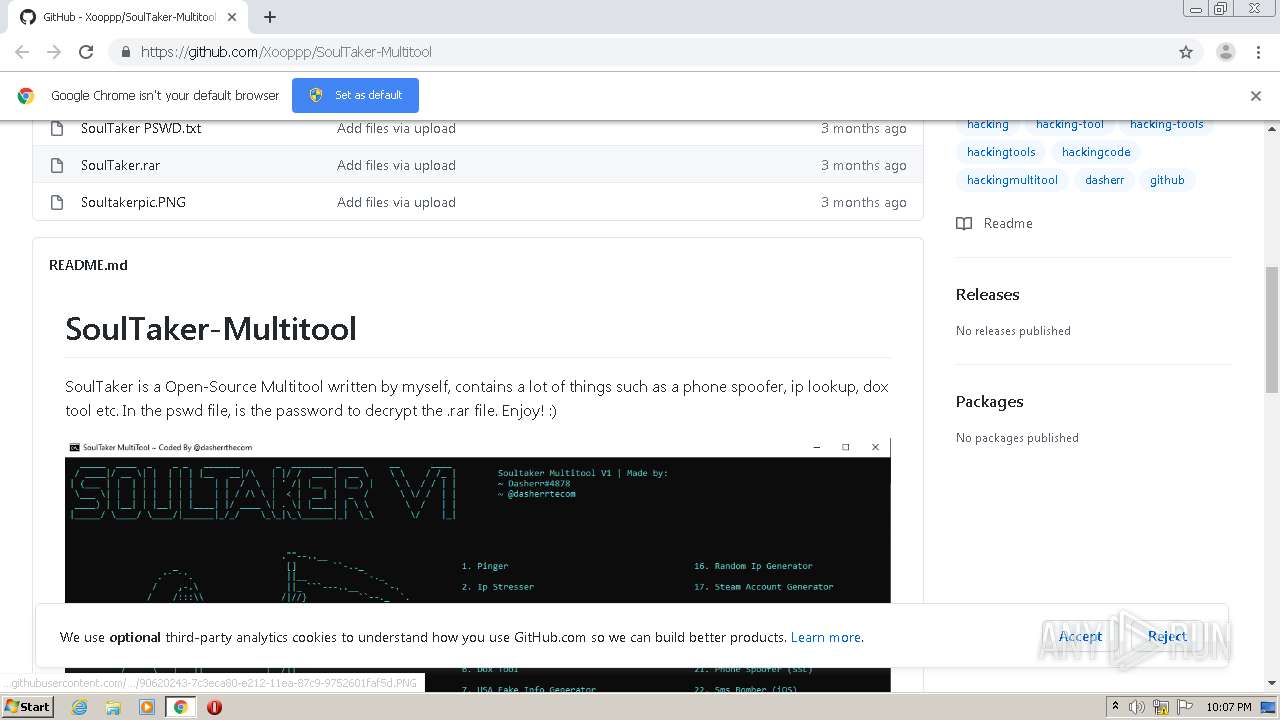The width and height of the screenshot is (1280, 720).
Task: Open commit message for SoulTaker.rar
Action: point(396,165)
